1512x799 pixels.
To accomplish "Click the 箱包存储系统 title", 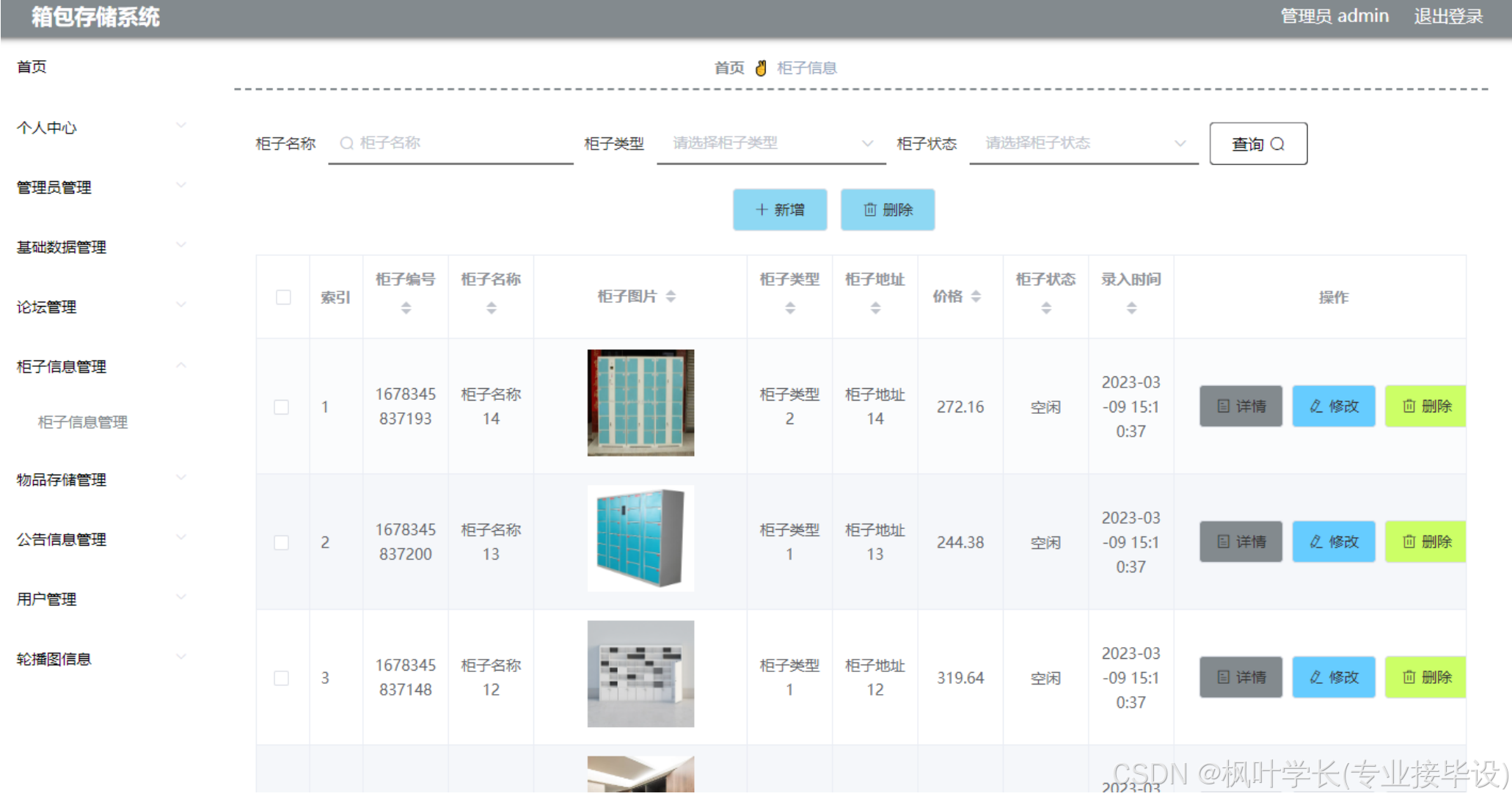I will point(95,17).
